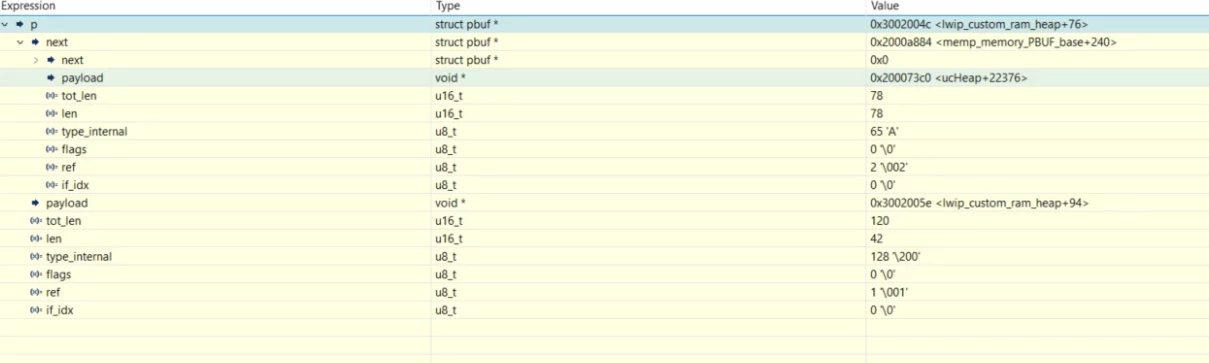Screen dimensions: 1209x363
Task: Click the pointer icon beside expression p
Action: point(20,23)
